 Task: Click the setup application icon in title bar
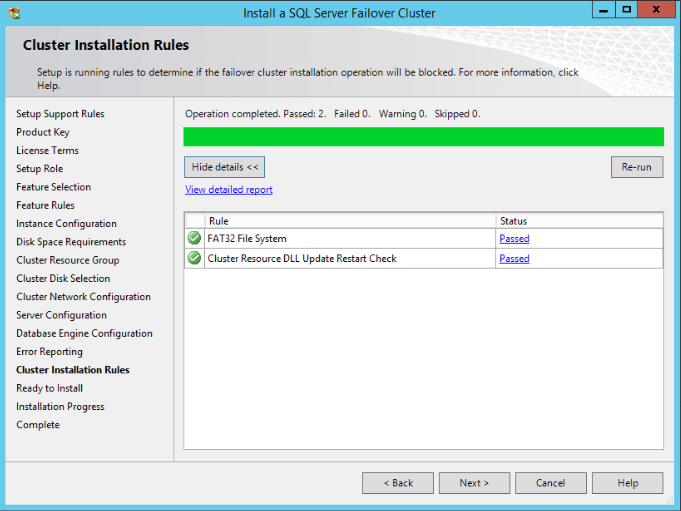pyautogui.click(x=12, y=12)
